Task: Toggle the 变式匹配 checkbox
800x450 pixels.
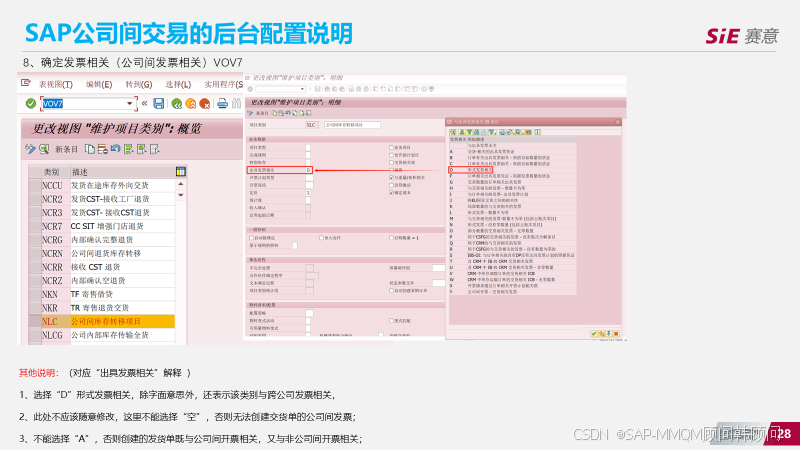Action: [391, 320]
